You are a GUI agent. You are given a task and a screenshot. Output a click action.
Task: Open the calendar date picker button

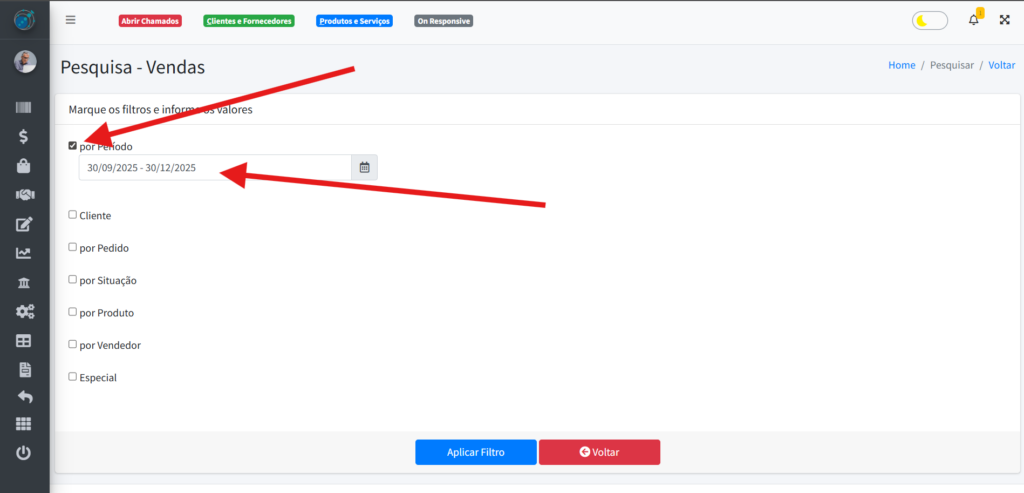point(364,168)
